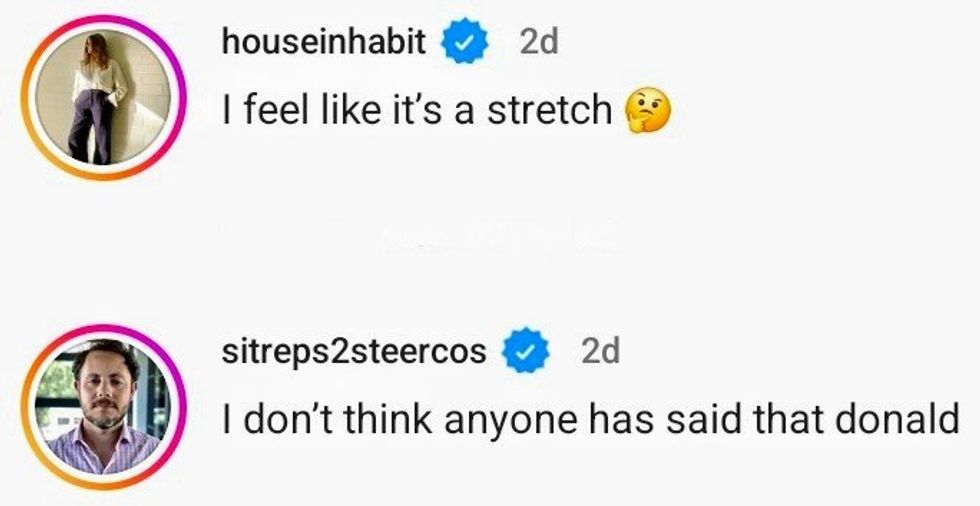The image size is (980, 506).
Task: Select the comment "I feel like it's a stretch"
Action: (418, 110)
